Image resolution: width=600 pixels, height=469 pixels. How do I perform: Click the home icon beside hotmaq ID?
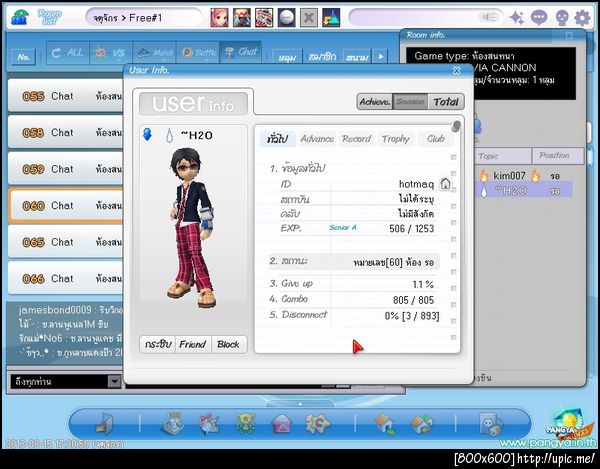[x=445, y=184]
